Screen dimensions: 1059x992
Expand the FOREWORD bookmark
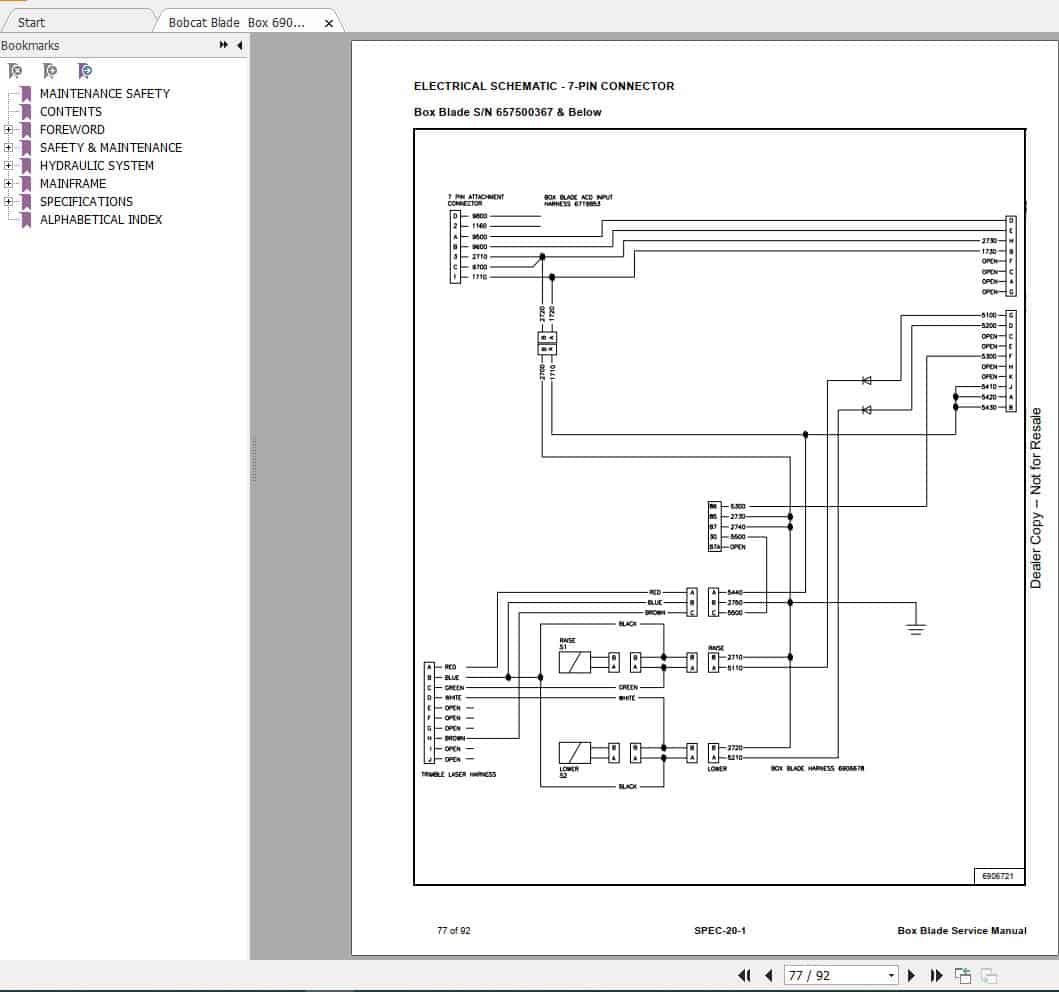coord(8,130)
